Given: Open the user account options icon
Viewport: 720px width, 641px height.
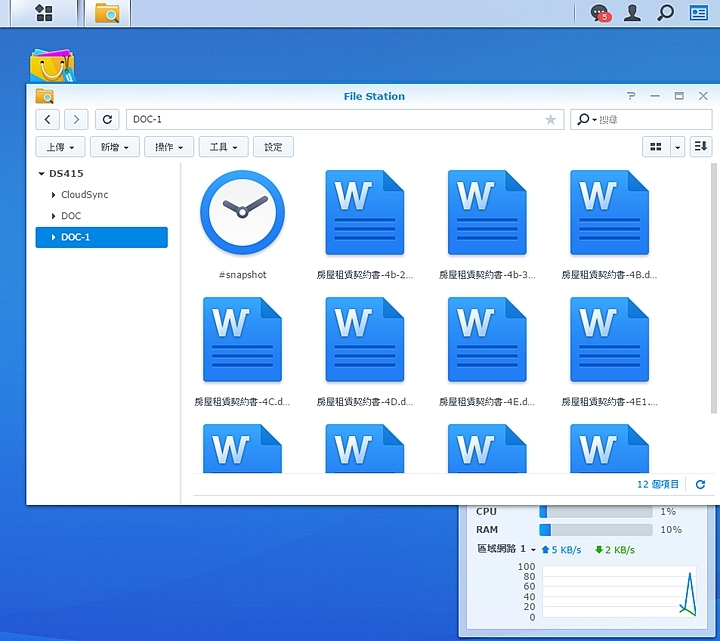Looking at the screenshot, I should [x=632, y=13].
